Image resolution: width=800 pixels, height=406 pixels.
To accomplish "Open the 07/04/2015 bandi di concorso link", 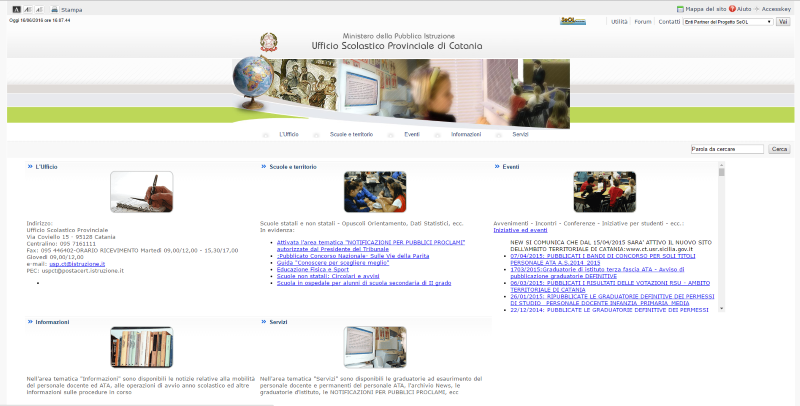I will pyautogui.click(x=603, y=259).
